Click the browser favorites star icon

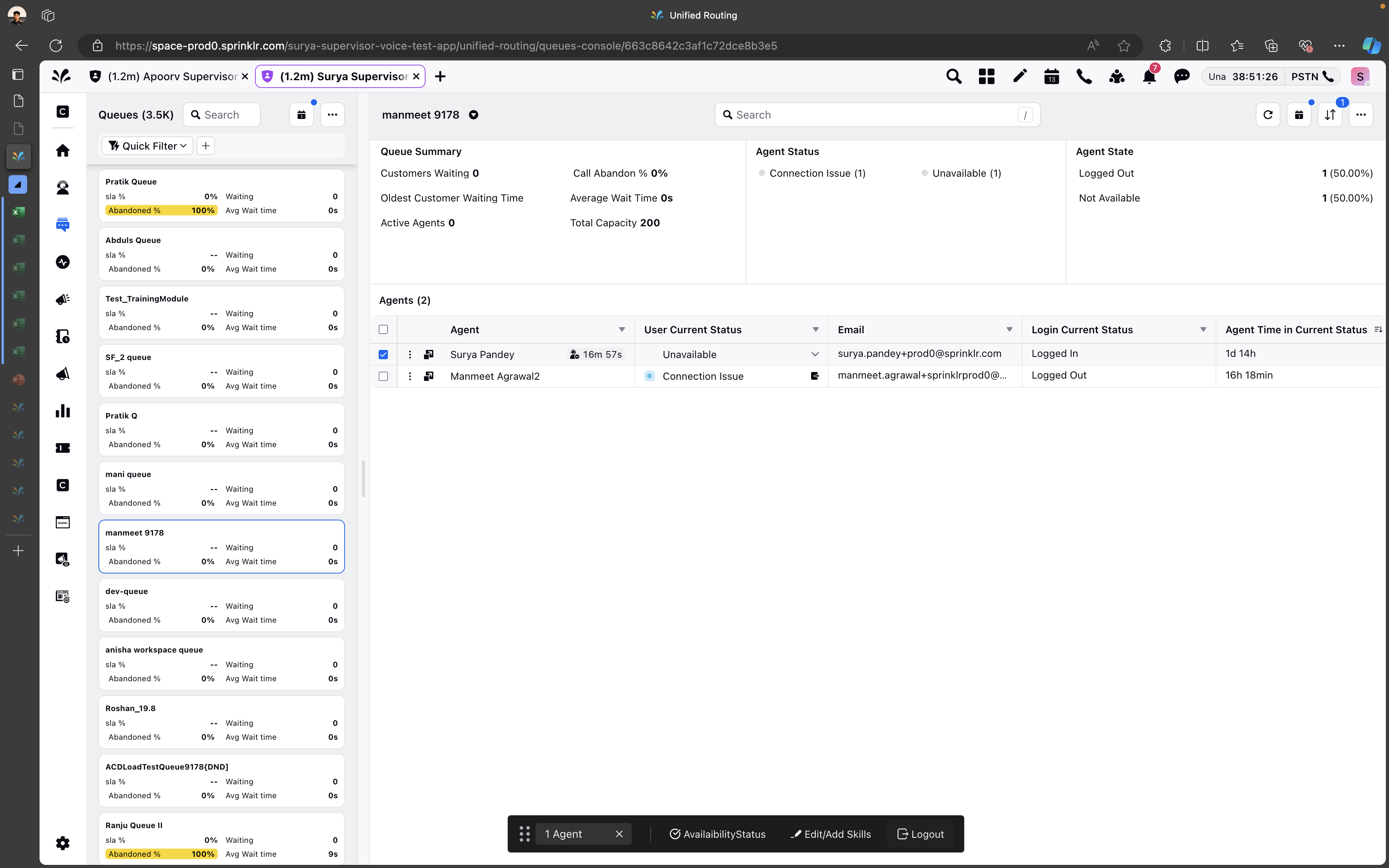[1124, 45]
